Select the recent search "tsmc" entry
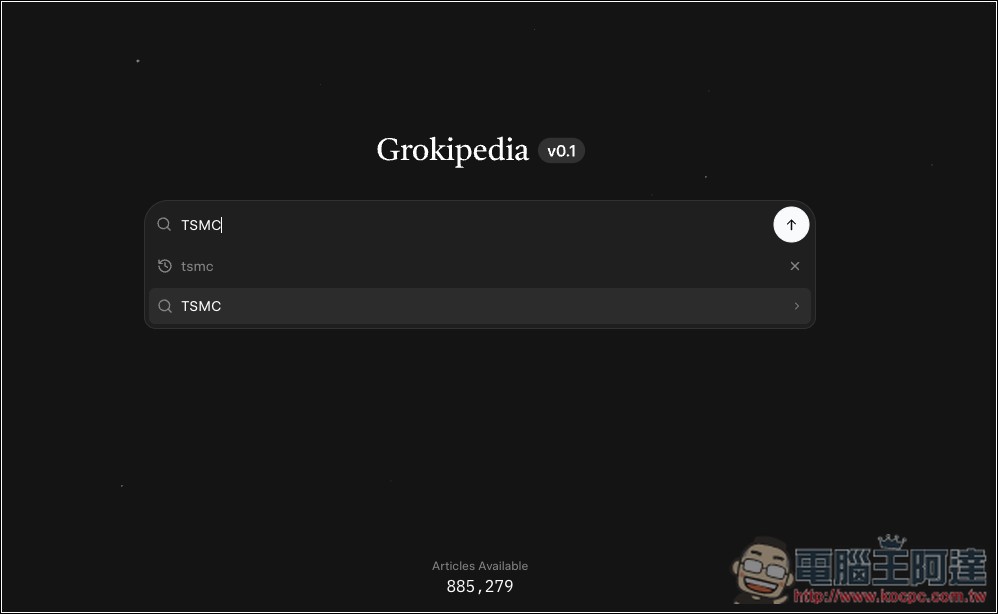Viewport: 998px width, 614px height. 197,266
